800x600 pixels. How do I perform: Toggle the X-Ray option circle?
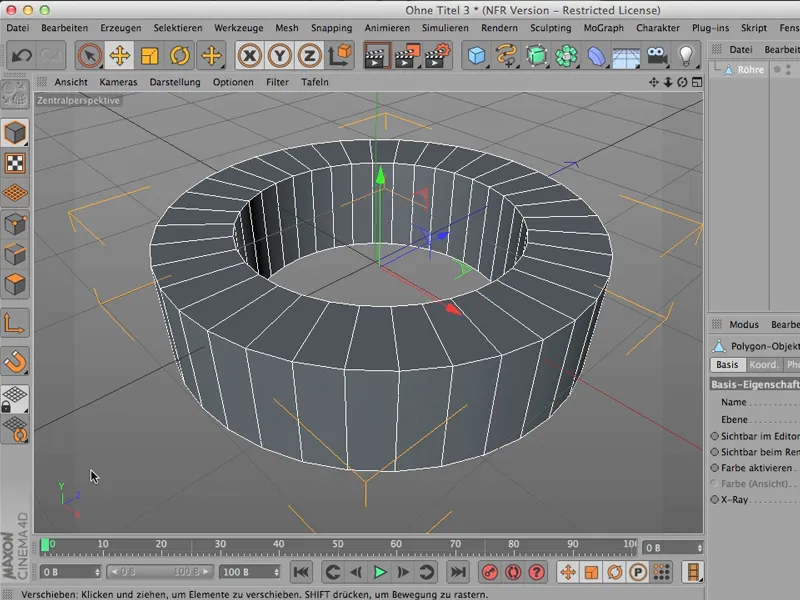(714, 499)
